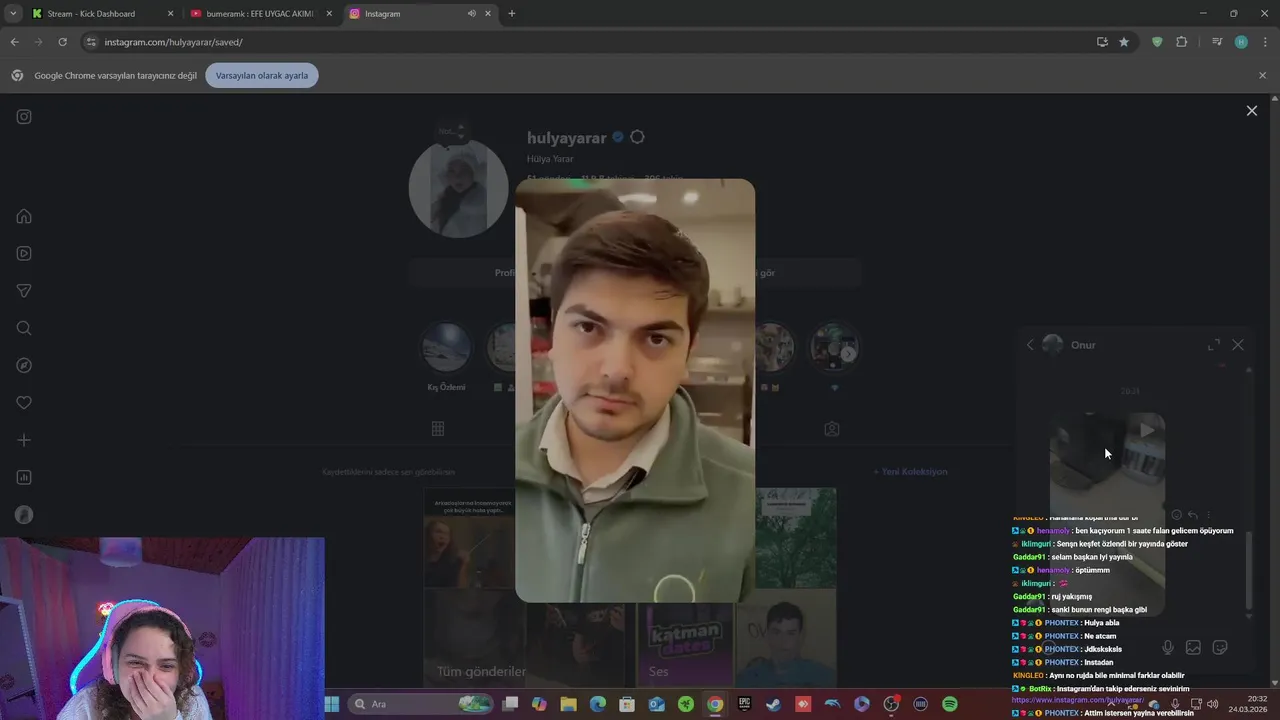Image resolution: width=1280 pixels, height=720 pixels.
Task: Open Reels icon in Instagram sidebar
Action: click(24, 254)
